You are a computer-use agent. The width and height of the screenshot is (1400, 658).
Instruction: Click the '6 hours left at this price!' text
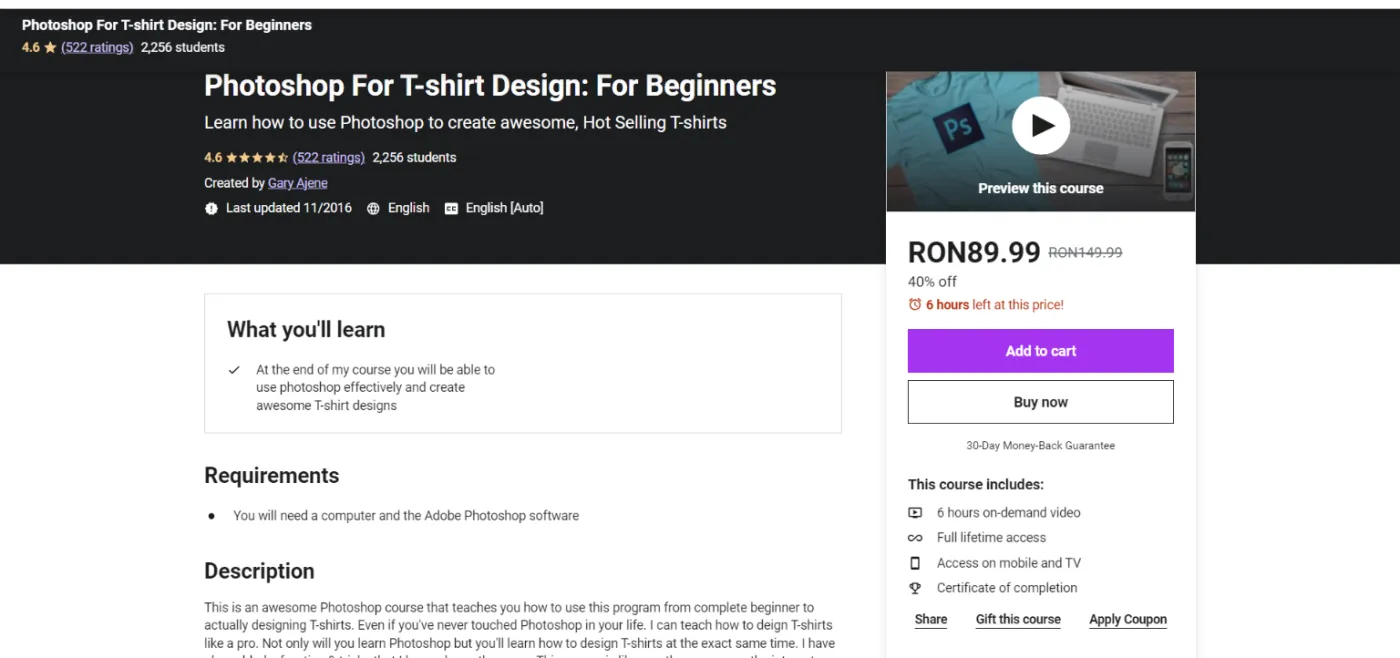pos(994,305)
